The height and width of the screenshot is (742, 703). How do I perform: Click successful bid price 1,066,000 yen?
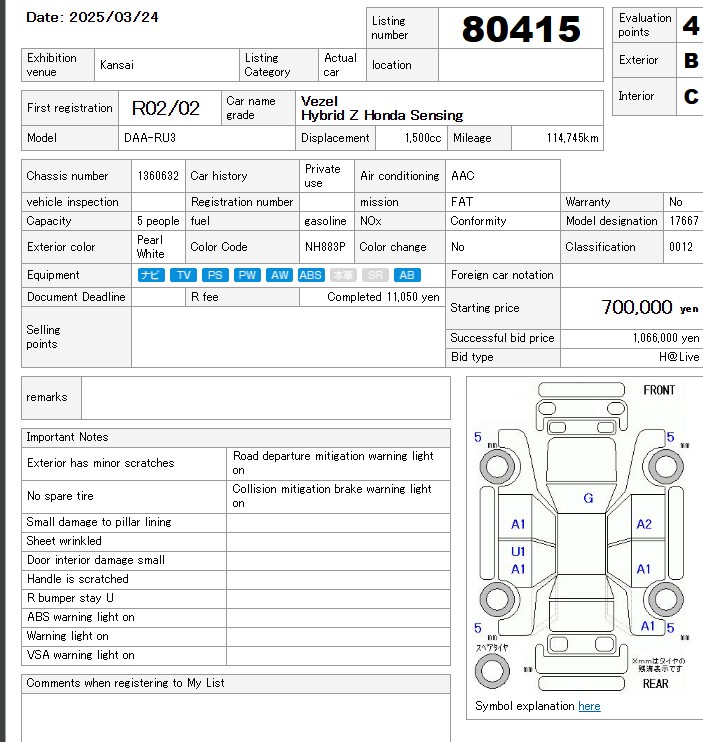pyautogui.click(x=666, y=338)
